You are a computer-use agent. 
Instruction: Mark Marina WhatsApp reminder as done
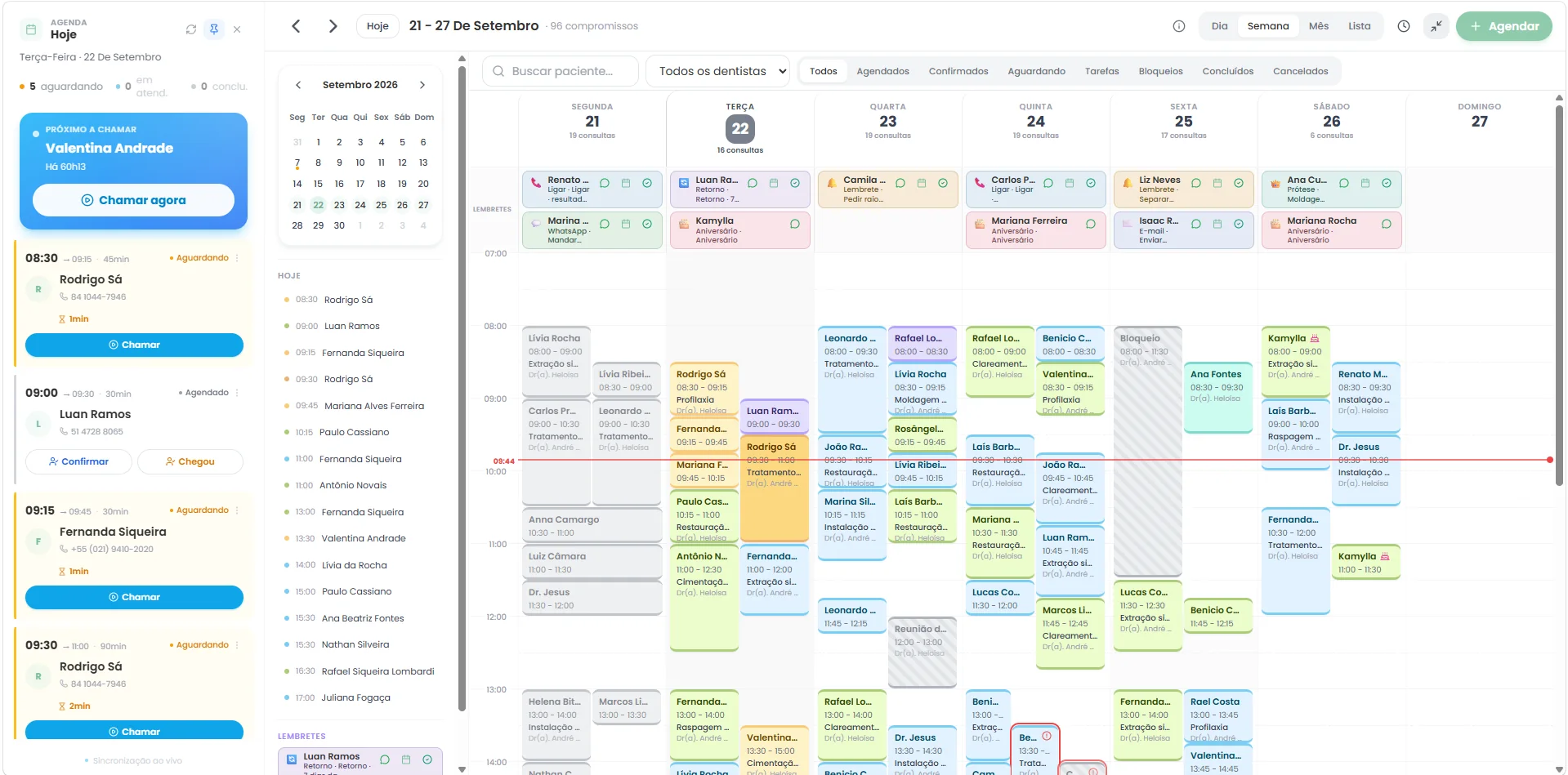click(647, 224)
